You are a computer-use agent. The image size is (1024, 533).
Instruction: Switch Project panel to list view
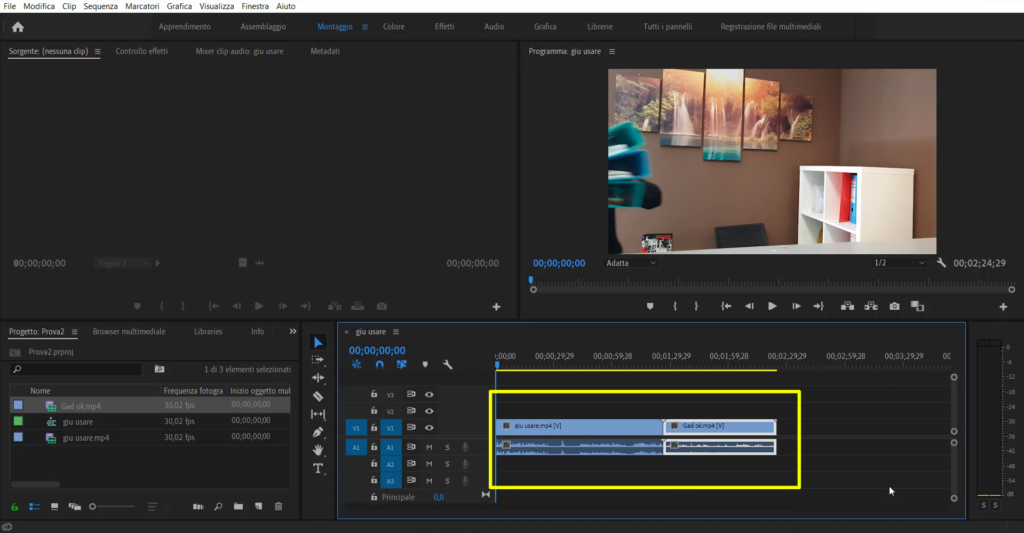pyautogui.click(x=35, y=506)
